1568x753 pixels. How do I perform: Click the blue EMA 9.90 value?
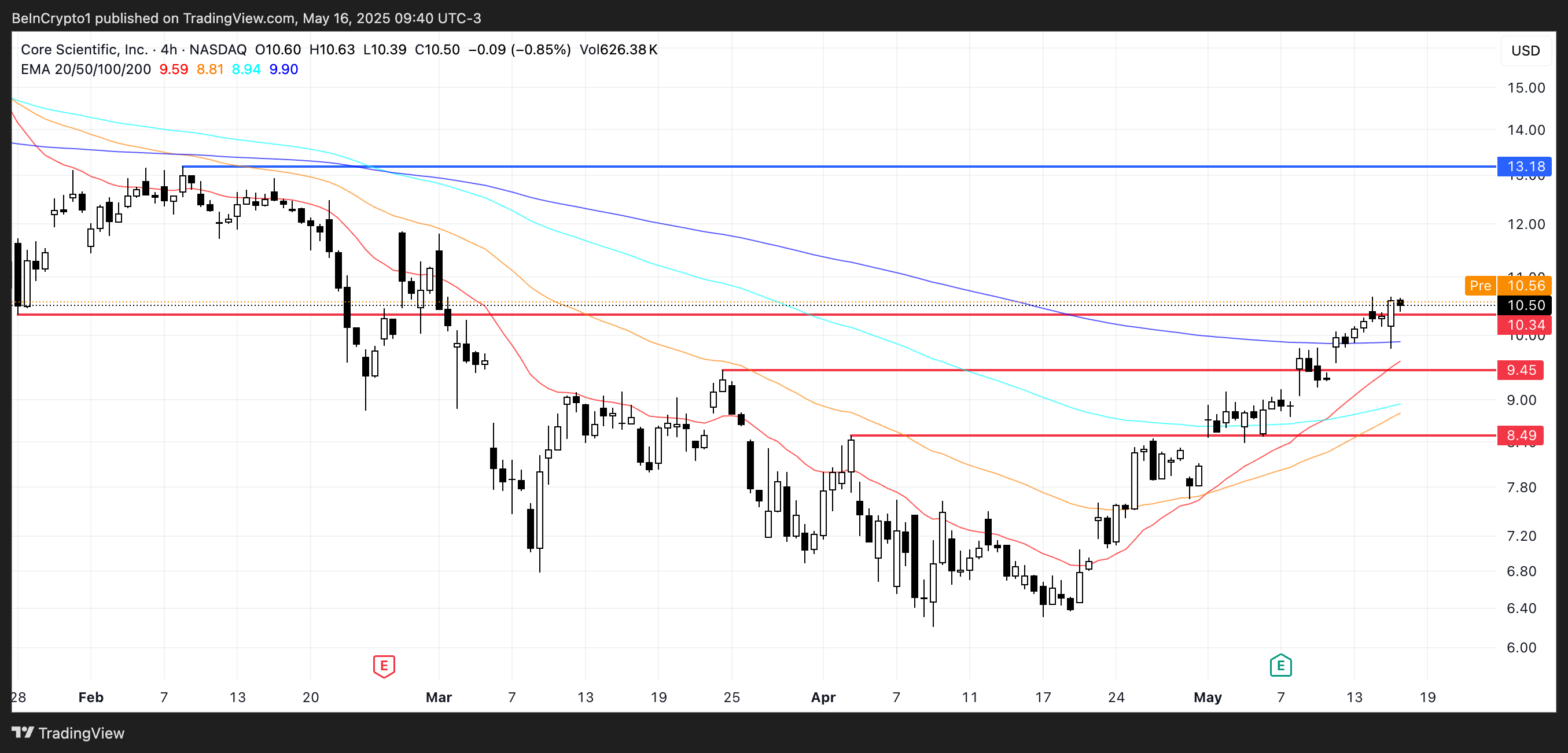(284, 69)
